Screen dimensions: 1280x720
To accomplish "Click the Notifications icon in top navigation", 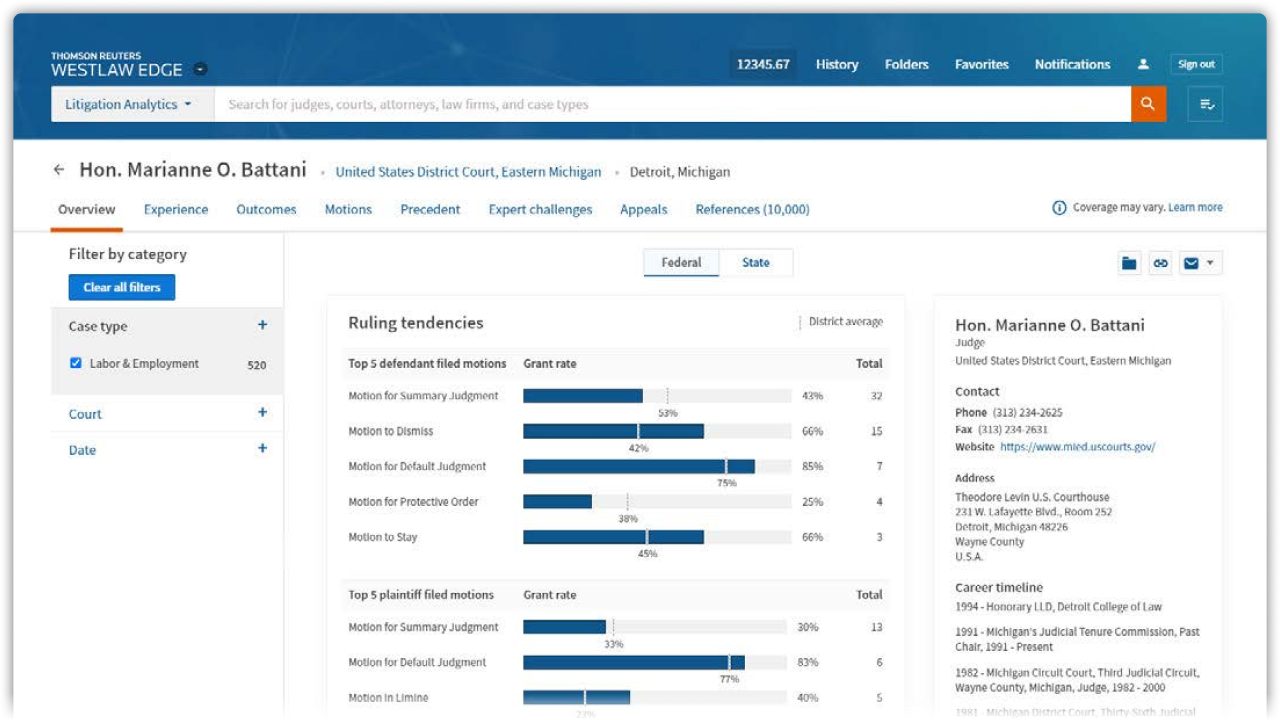I will click(1072, 64).
